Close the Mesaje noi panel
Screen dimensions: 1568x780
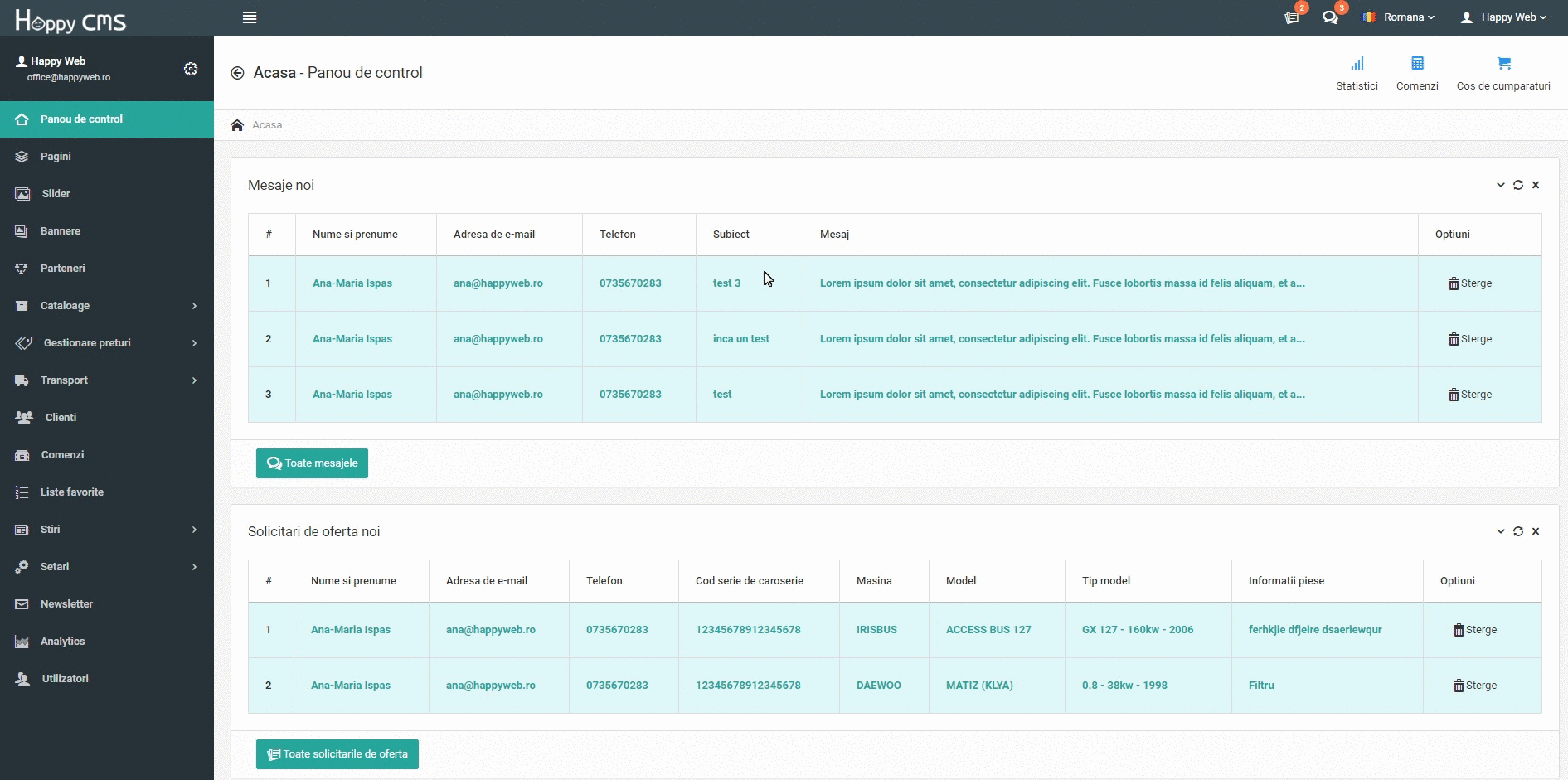1536,185
